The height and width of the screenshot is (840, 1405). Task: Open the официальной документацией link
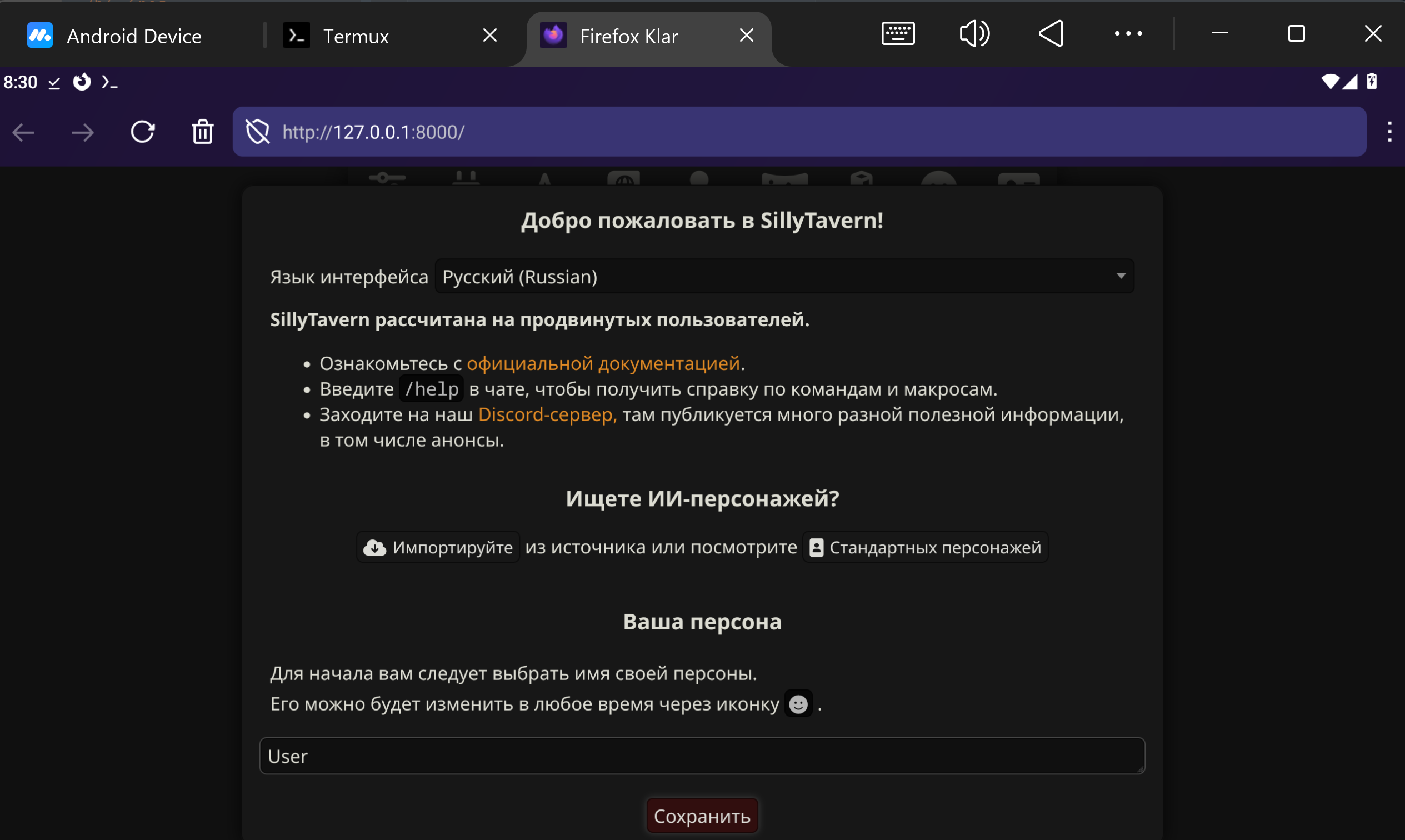tap(603, 363)
